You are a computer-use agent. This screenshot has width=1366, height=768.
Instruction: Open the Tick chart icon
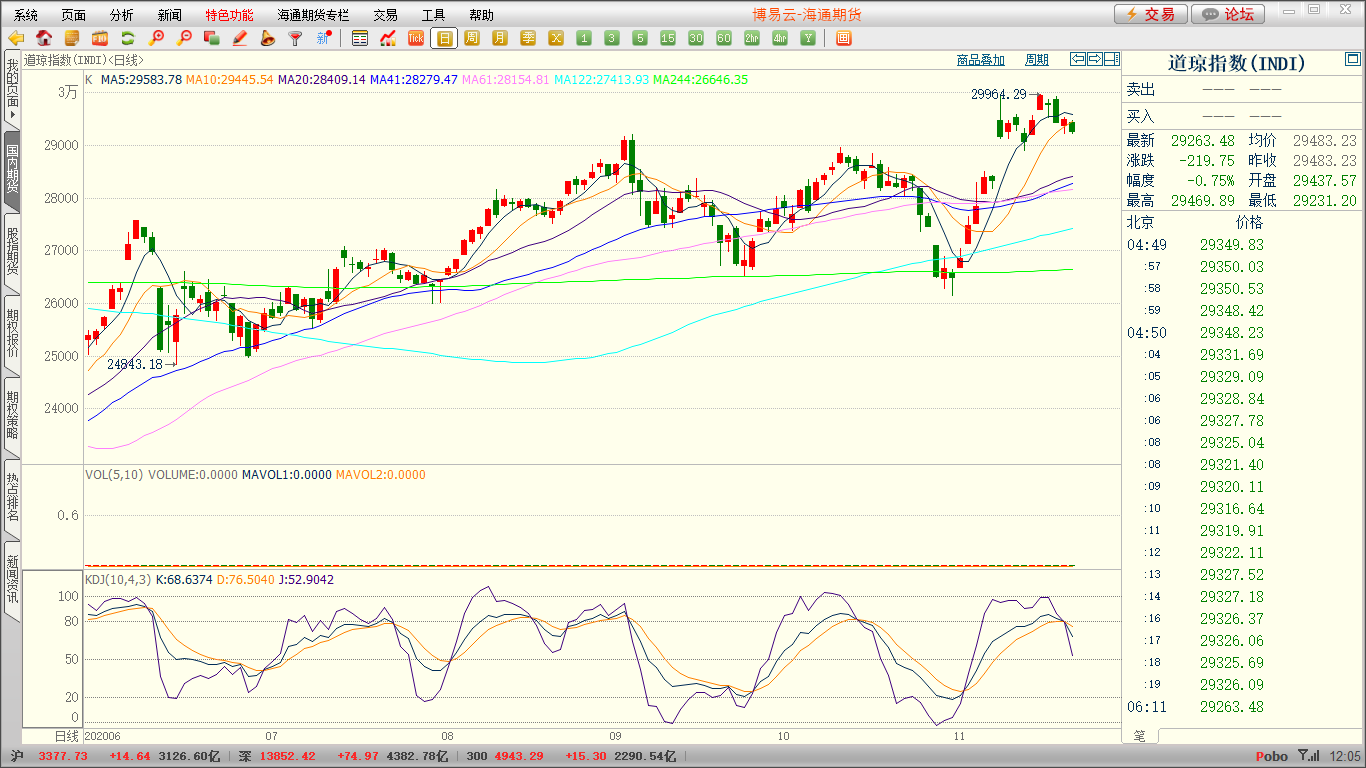416,39
